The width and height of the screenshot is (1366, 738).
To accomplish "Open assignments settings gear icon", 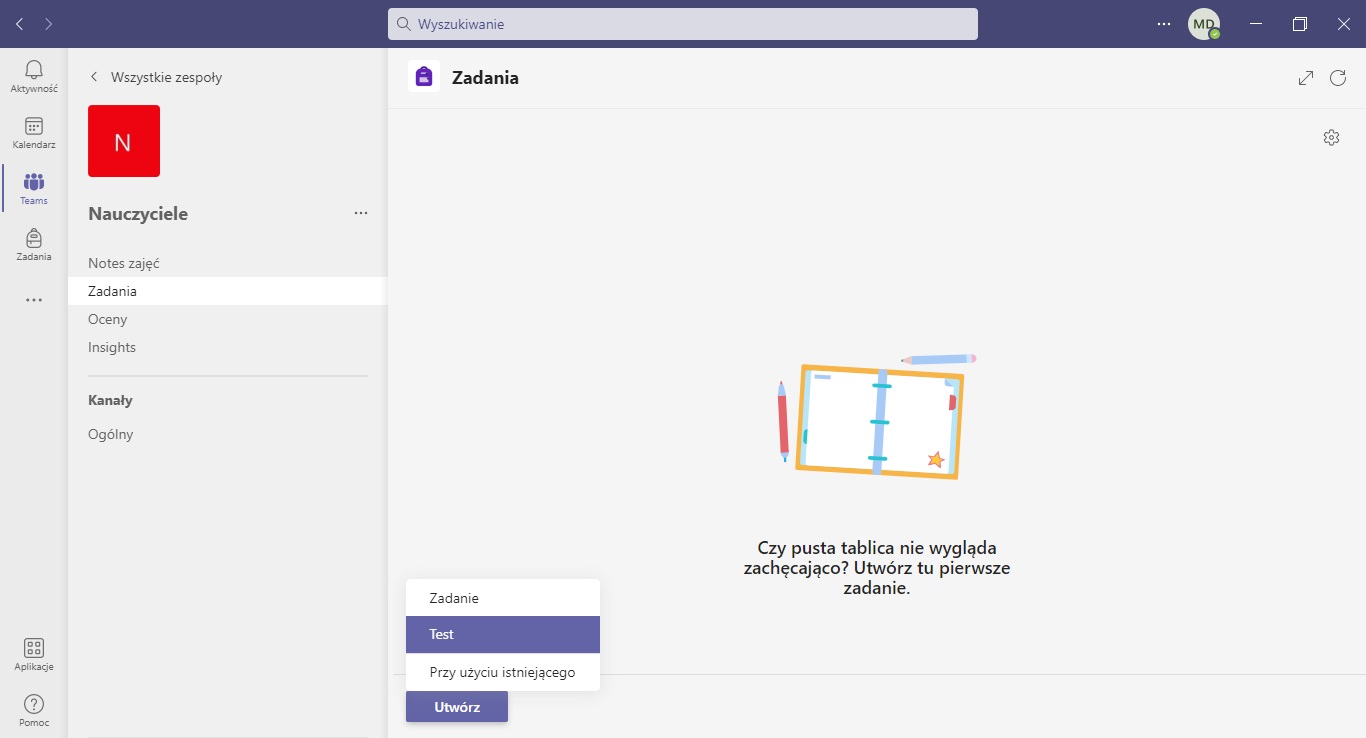I will click(x=1331, y=138).
